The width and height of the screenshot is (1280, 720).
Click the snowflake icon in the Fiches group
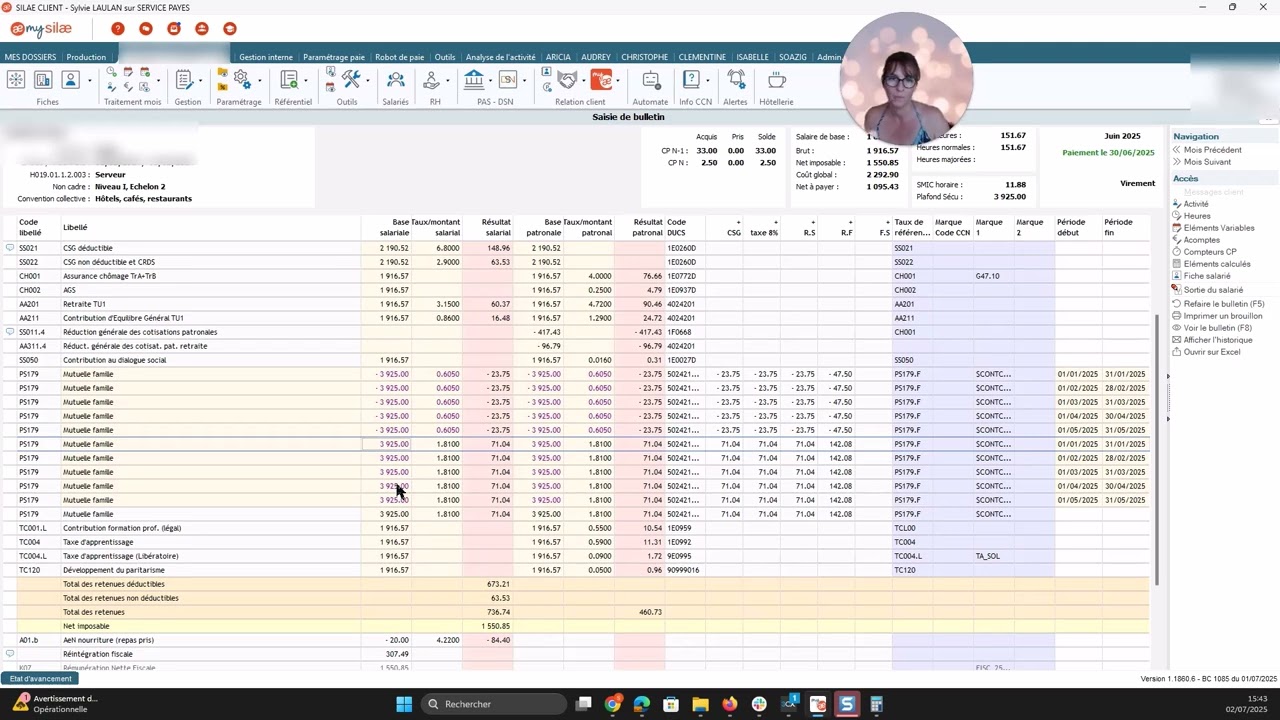16,80
